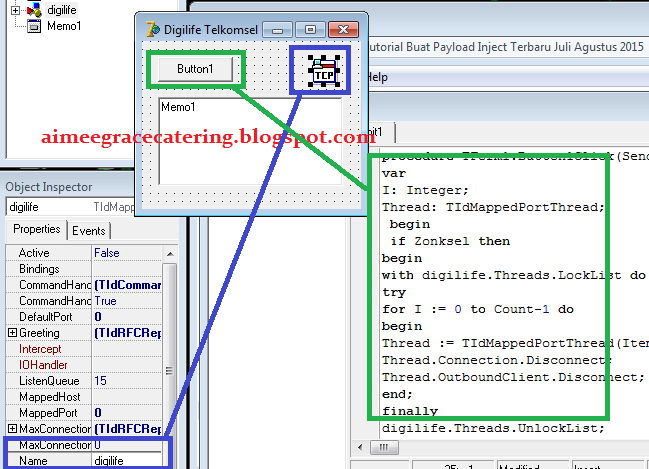Select the Active property value False
649x469 pixels.
pos(127,253)
